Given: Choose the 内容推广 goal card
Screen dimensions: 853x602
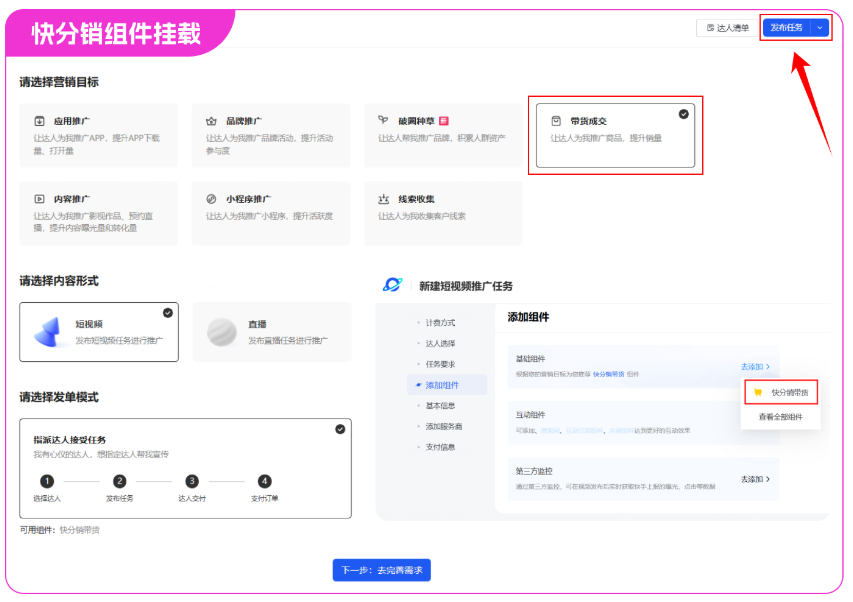Looking at the screenshot, I should coord(98,213).
